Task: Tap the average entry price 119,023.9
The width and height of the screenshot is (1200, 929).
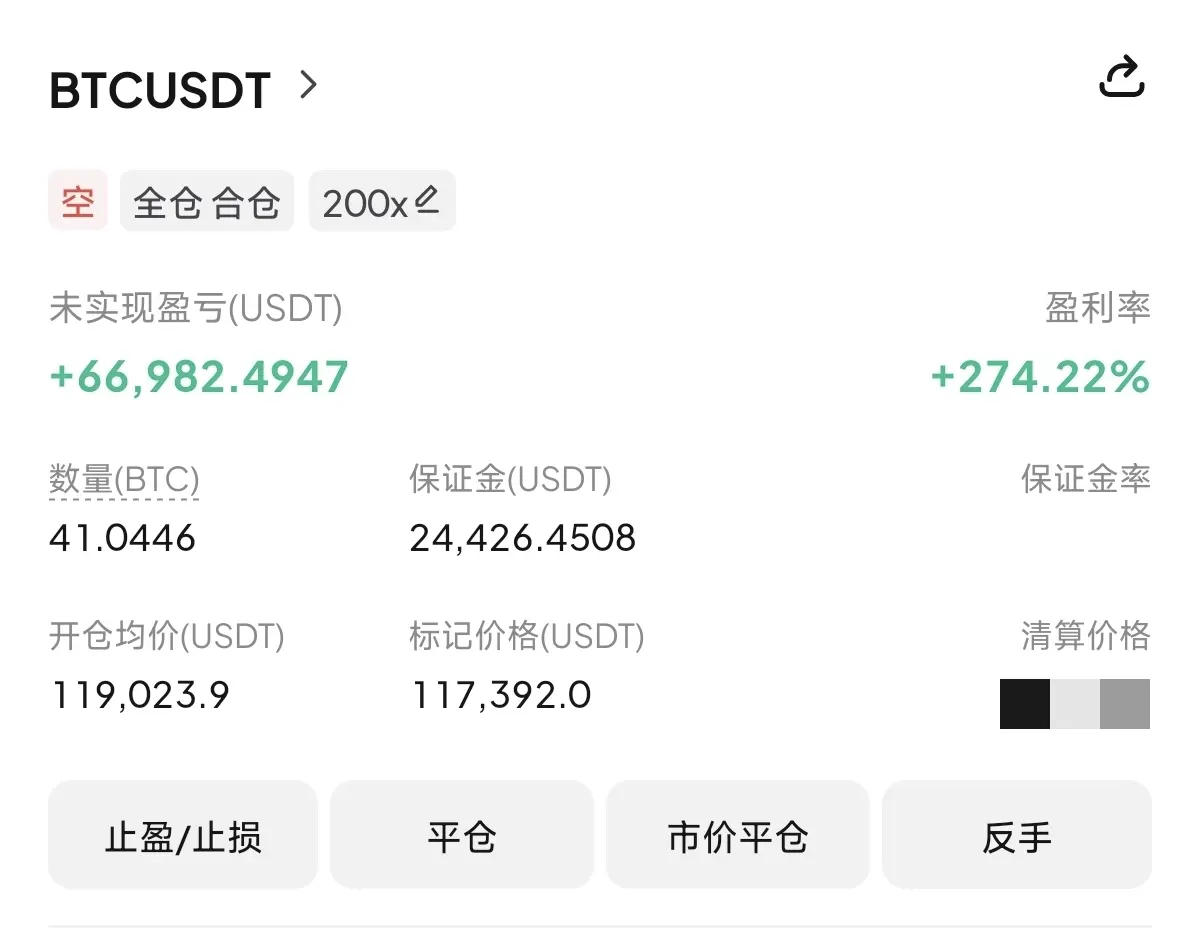Action: pos(140,694)
